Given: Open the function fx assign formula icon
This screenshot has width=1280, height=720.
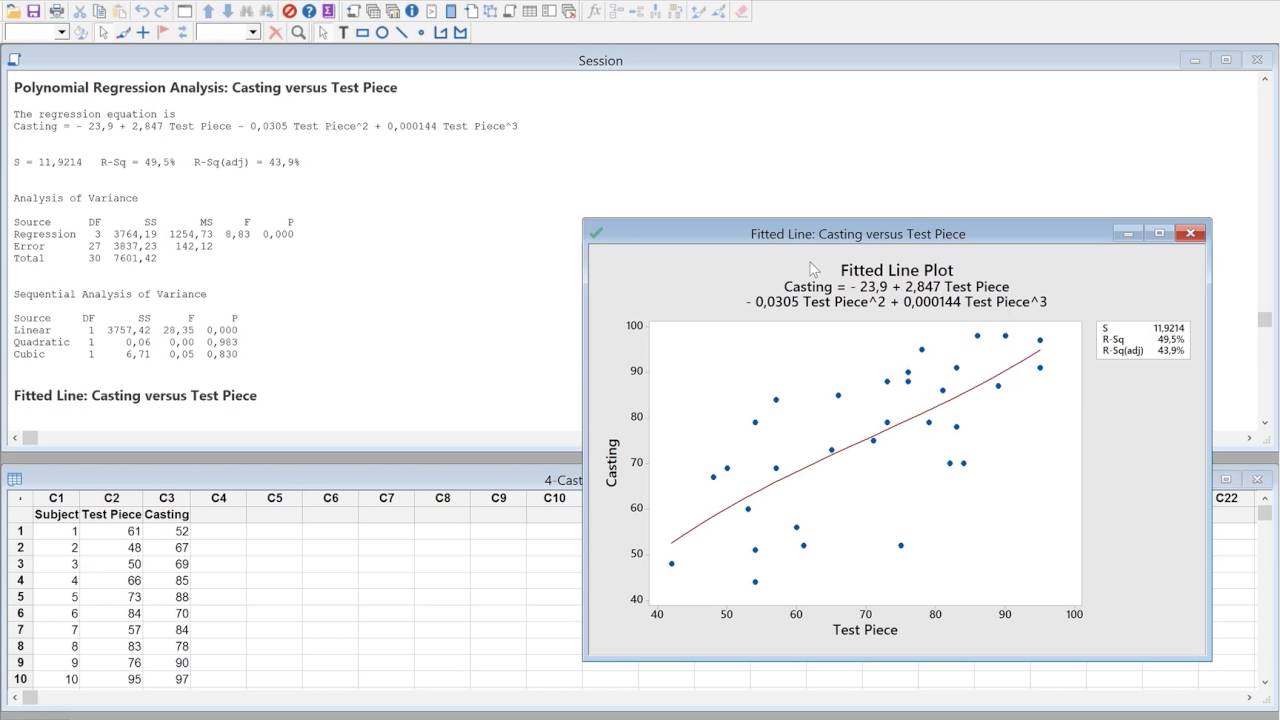Looking at the screenshot, I should pos(594,11).
